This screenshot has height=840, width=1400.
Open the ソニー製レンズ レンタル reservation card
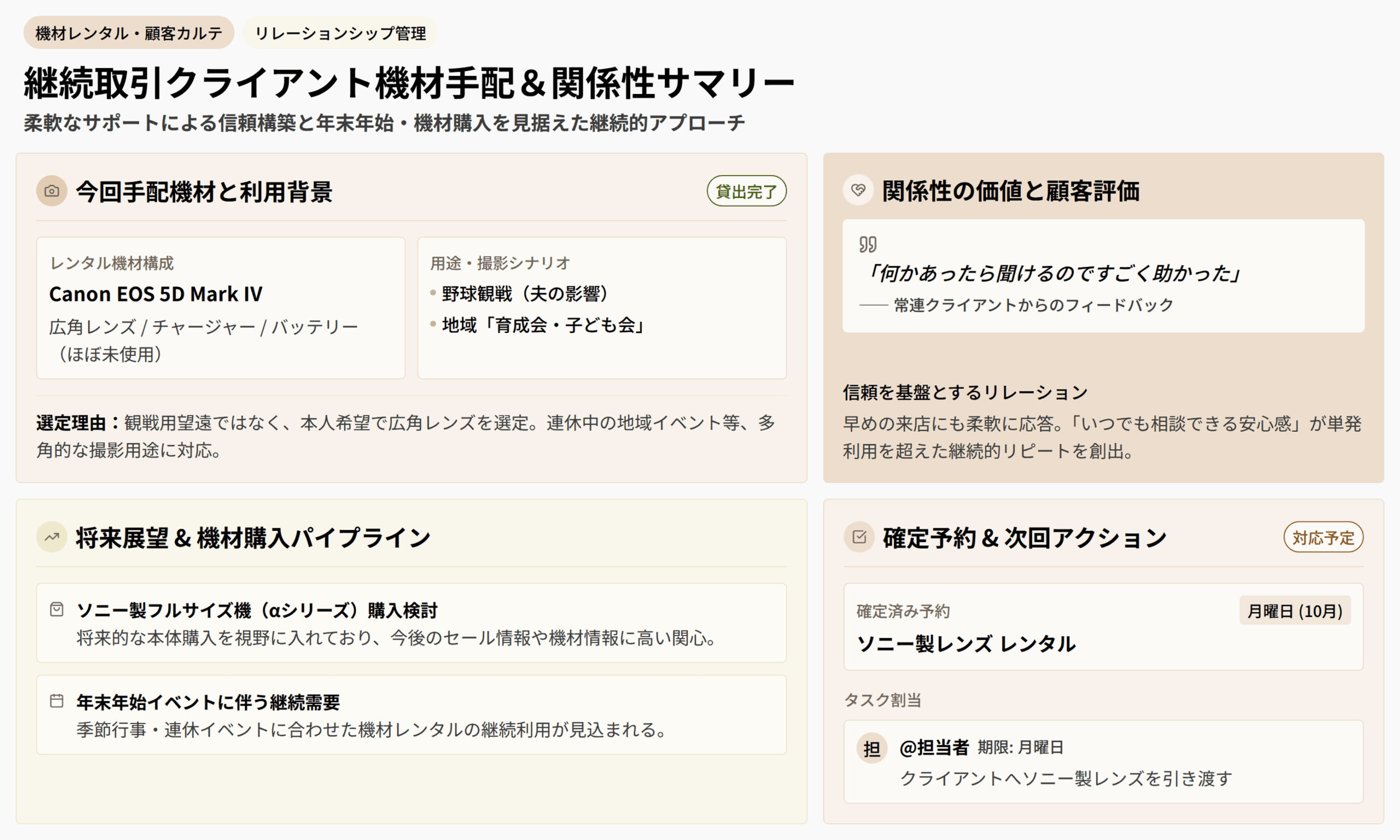(1104, 627)
